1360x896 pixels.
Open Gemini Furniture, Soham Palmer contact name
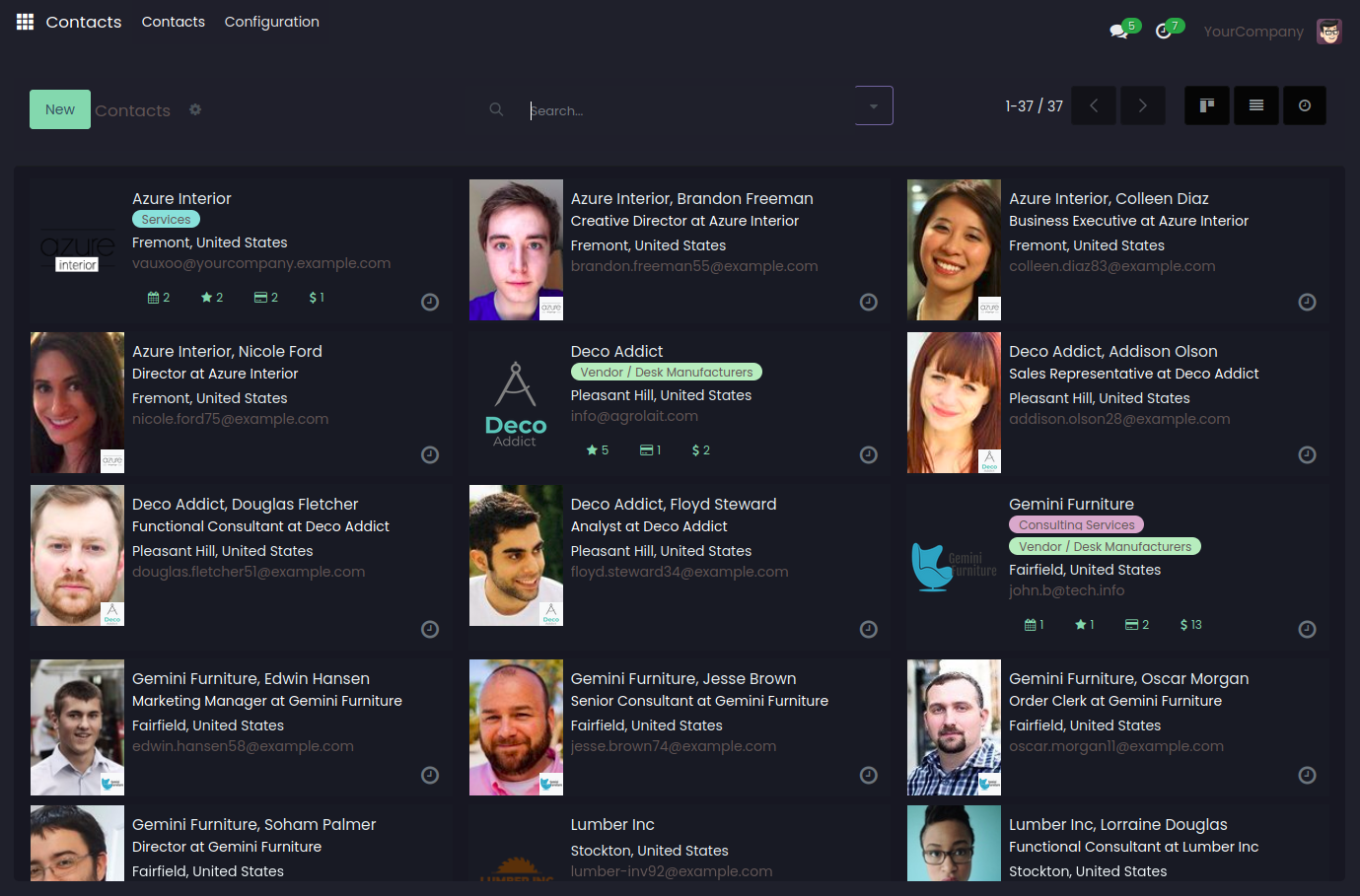tap(254, 824)
